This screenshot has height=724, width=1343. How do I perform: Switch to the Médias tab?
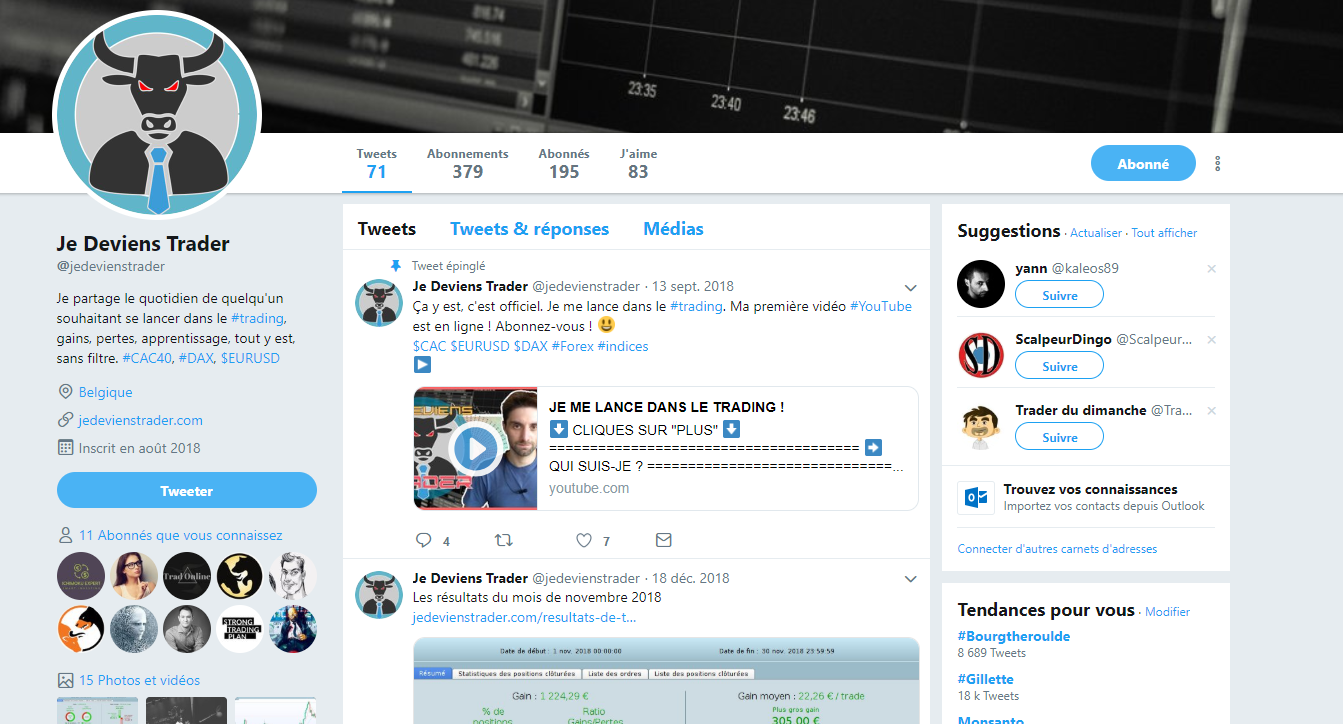click(x=674, y=229)
